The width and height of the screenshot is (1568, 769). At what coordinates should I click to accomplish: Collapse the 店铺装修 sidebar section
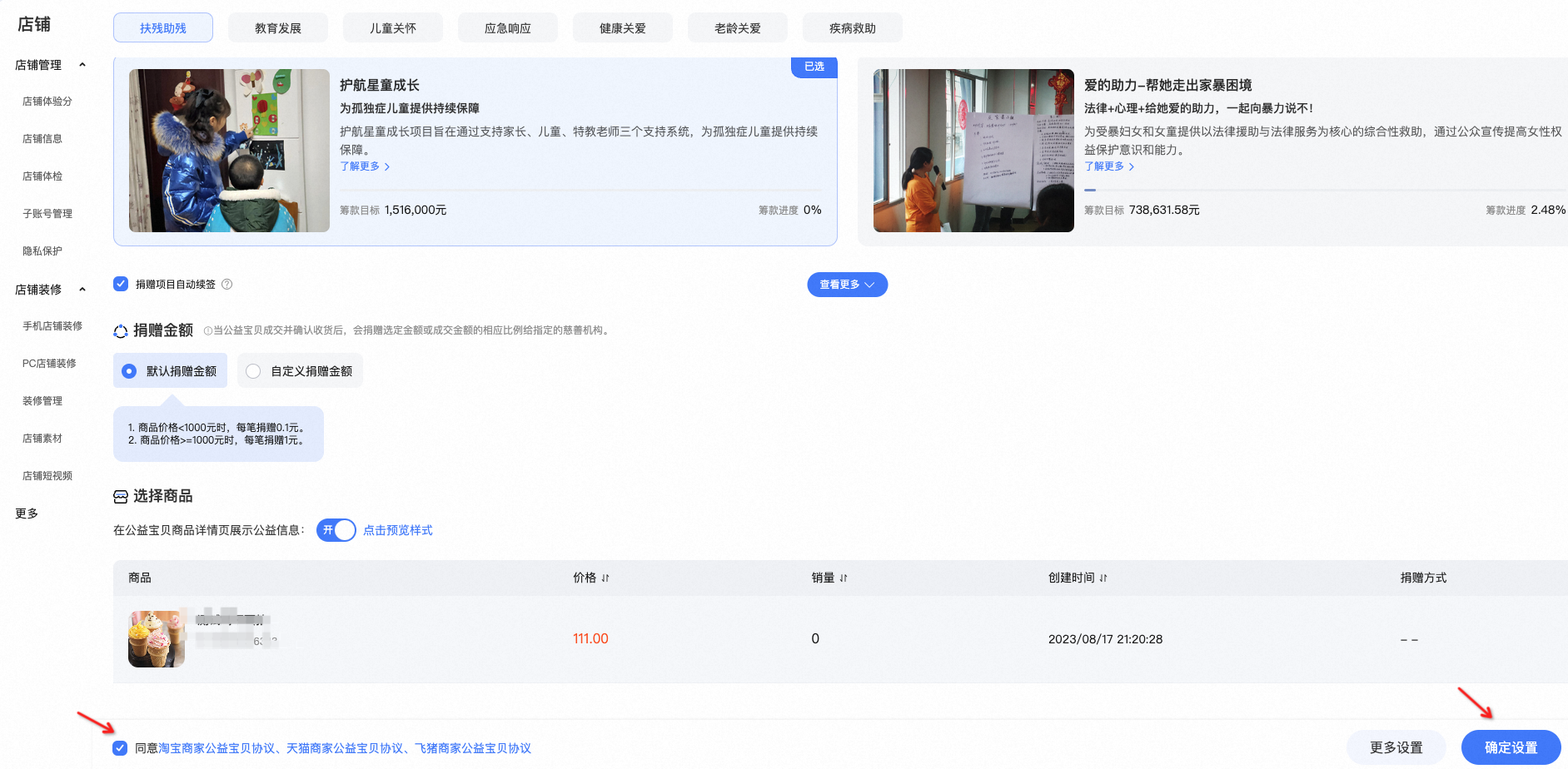(x=82, y=290)
